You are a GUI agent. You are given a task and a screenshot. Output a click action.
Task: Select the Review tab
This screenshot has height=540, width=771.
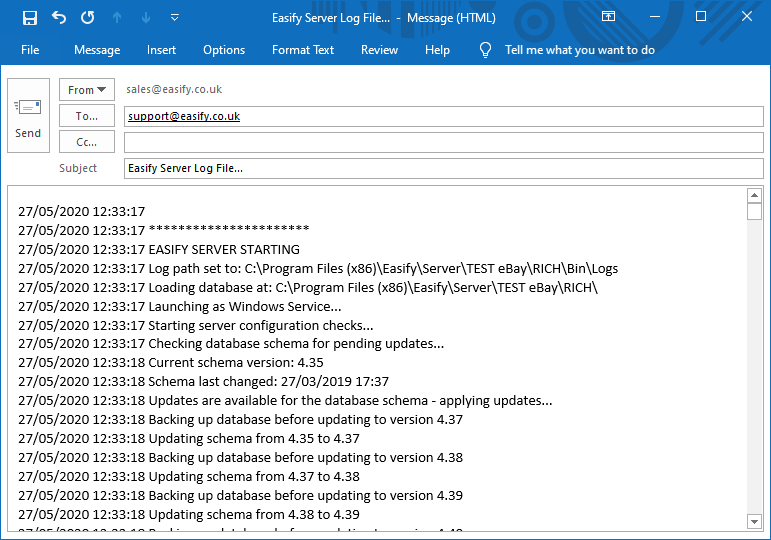[379, 50]
